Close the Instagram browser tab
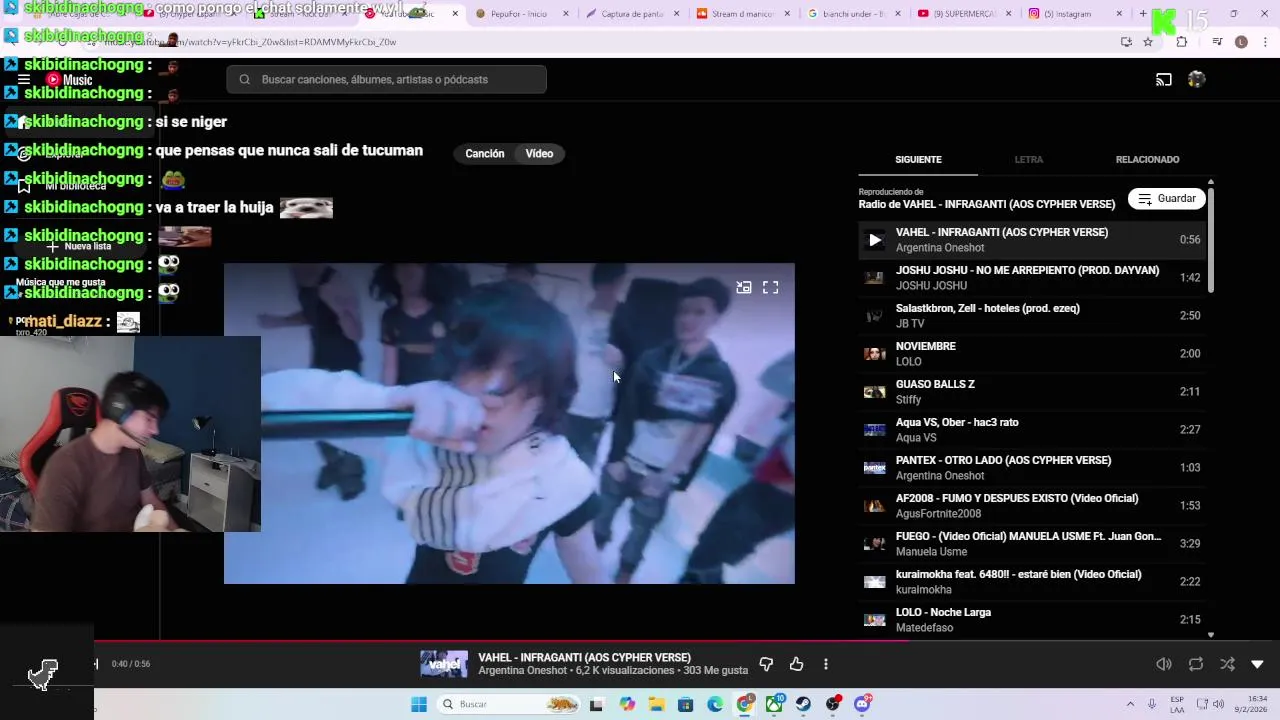The width and height of the screenshot is (1280, 720). click(x=1119, y=14)
